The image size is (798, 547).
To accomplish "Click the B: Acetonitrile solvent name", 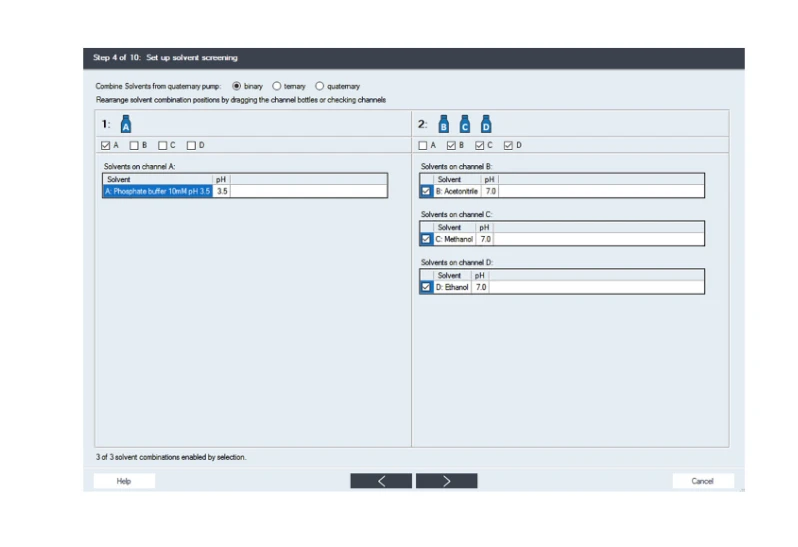I will 457,191.
